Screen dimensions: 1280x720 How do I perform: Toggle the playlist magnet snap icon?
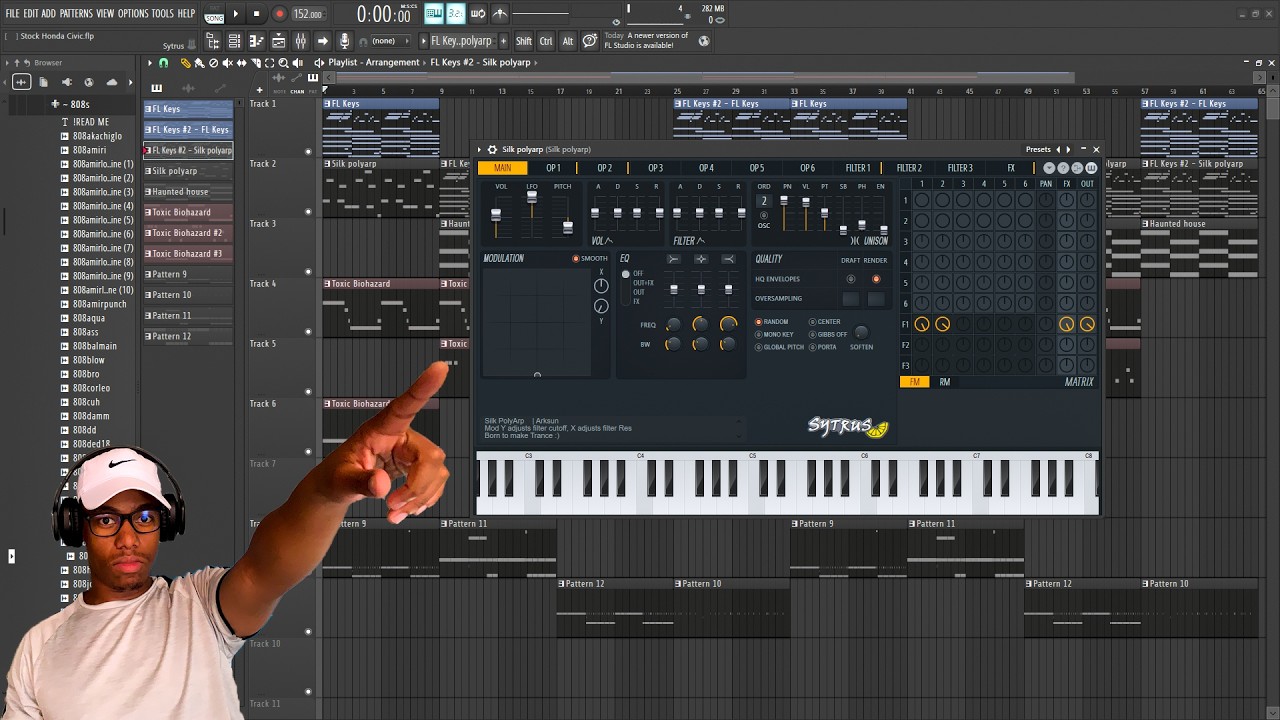(x=164, y=63)
